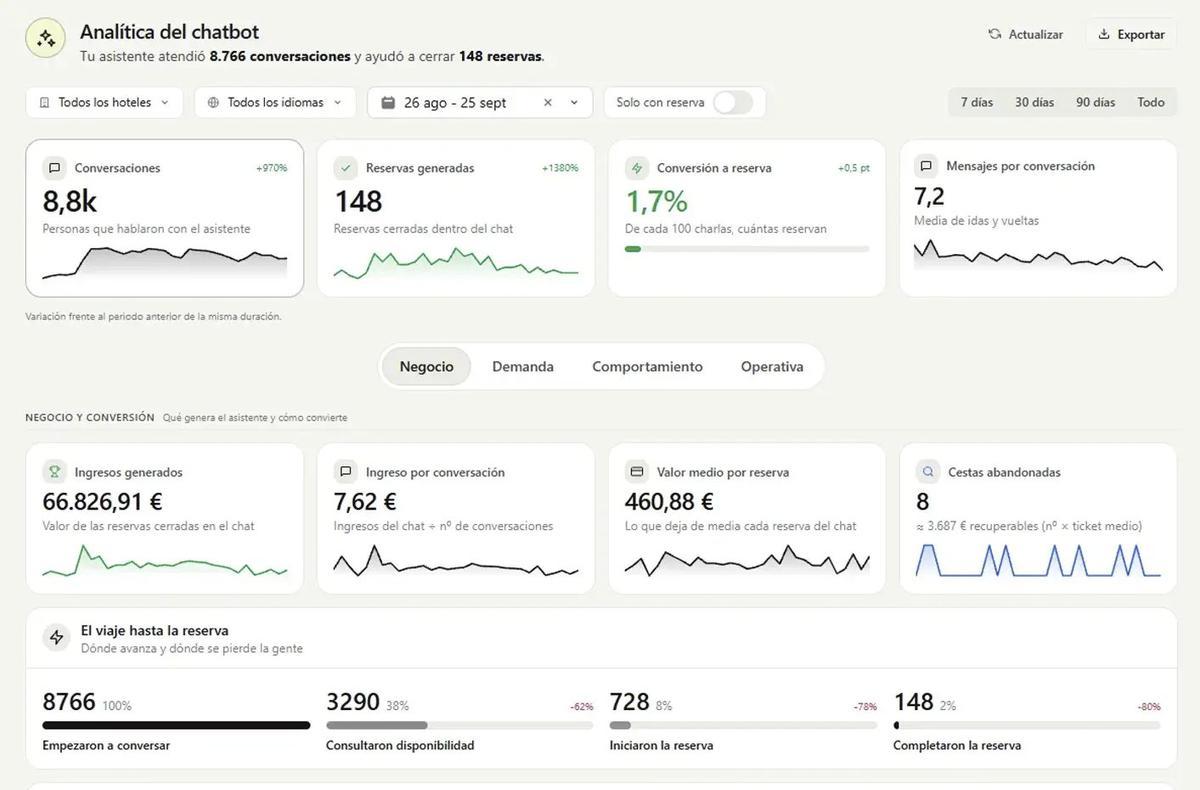Click the 3290 funnel count
The height and width of the screenshot is (790, 1200).
tap(353, 702)
